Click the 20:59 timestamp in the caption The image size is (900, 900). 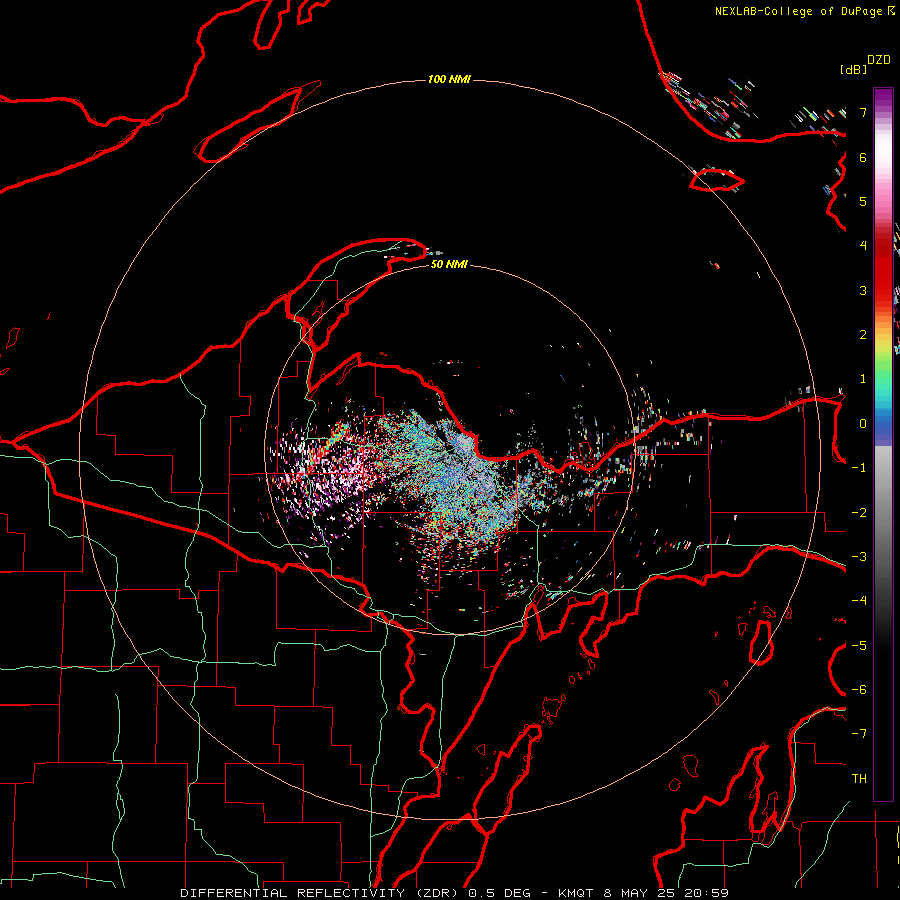[707, 893]
